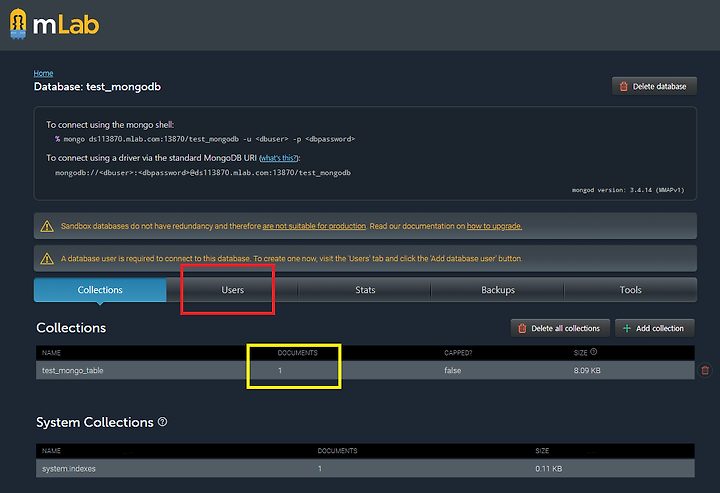Click the 0.11 KB size value
This screenshot has width=720, height=493.
(548, 469)
